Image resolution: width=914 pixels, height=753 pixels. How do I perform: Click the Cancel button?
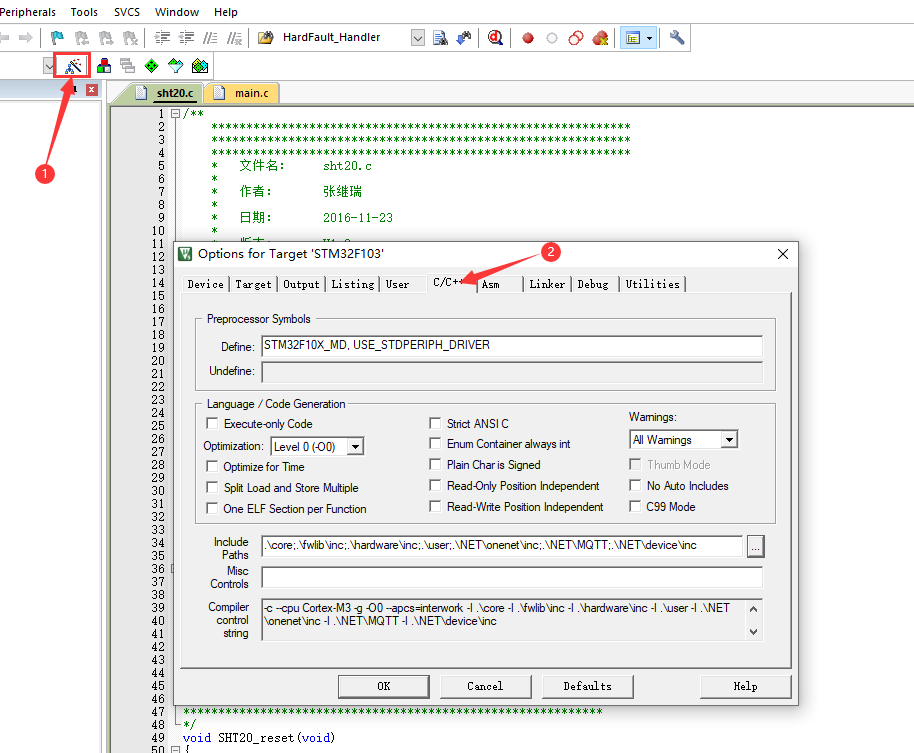pos(485,687)
